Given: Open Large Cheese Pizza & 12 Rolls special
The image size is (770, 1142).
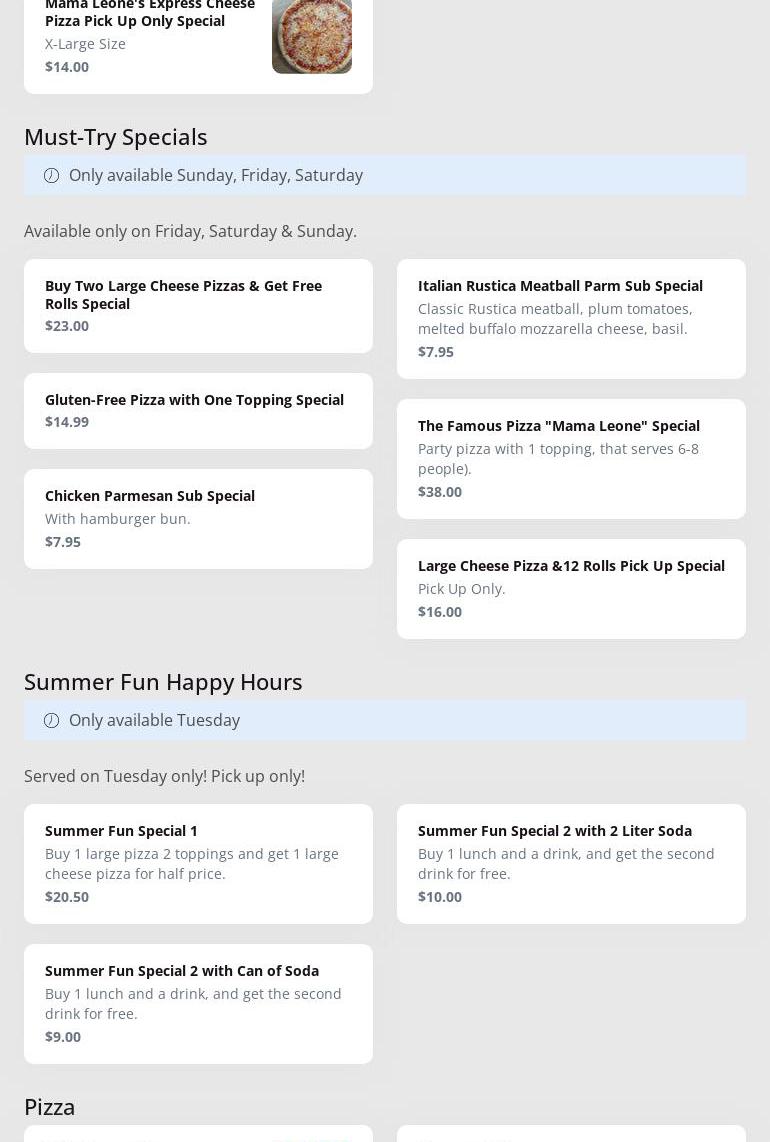Looking at the screenshot, I should pos(571,588).
